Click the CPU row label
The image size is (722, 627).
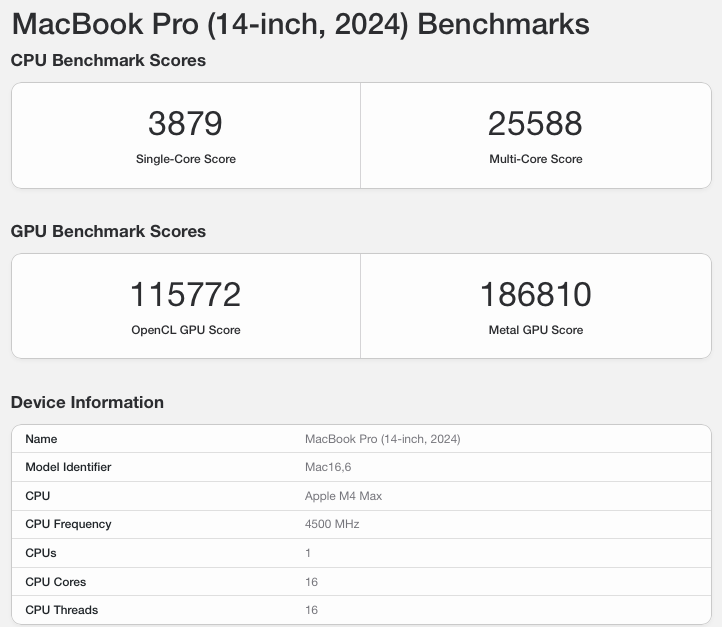click(x=38, y=496)
